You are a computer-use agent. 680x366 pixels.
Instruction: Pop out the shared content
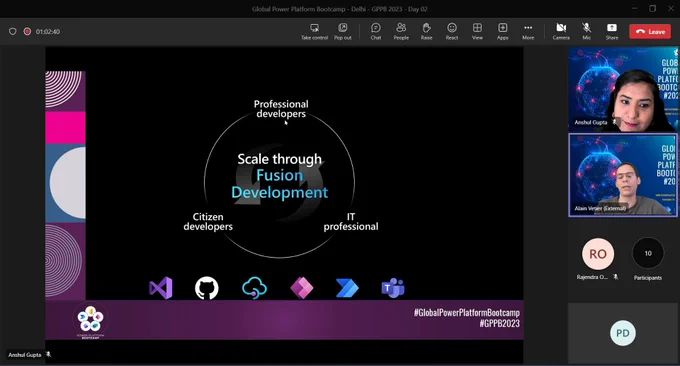(343, 32)
